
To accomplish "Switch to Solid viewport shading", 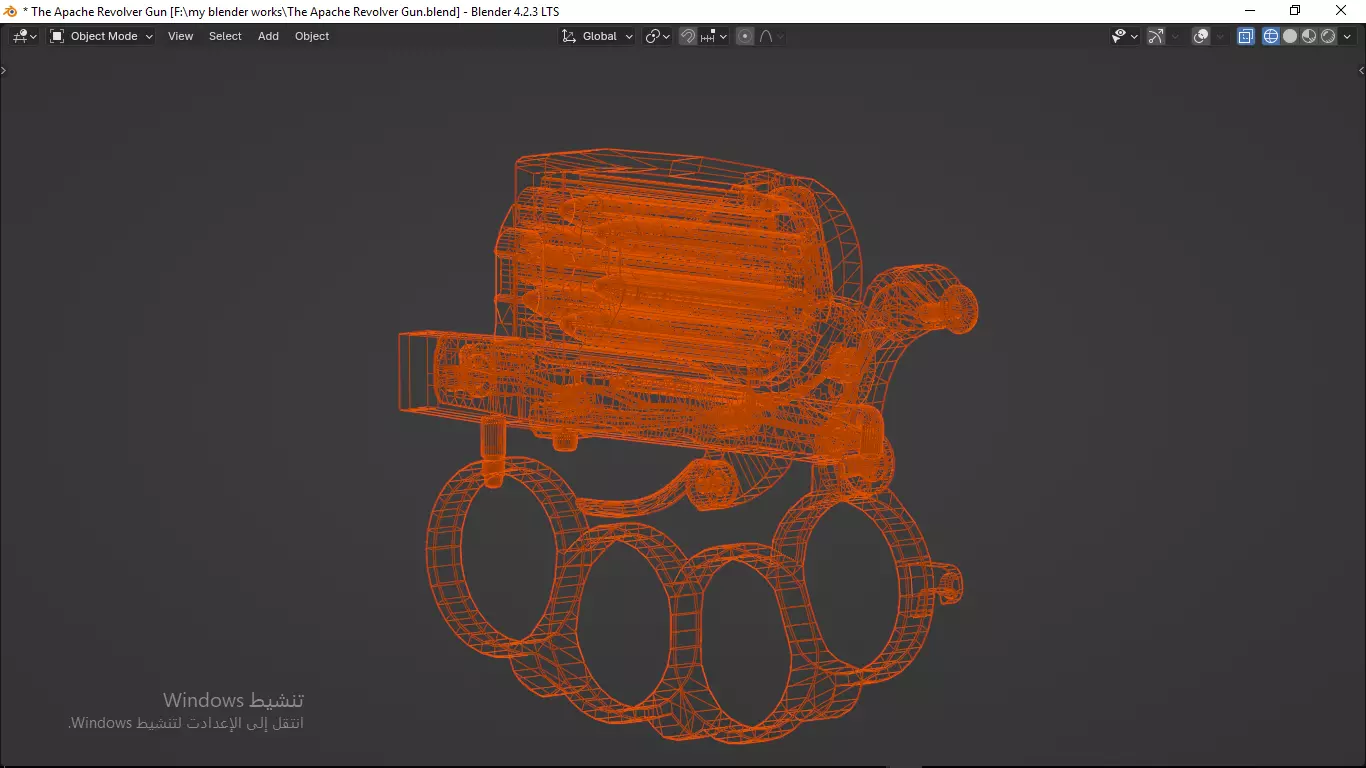I will pyautogui.click(x=1290, y=36).
